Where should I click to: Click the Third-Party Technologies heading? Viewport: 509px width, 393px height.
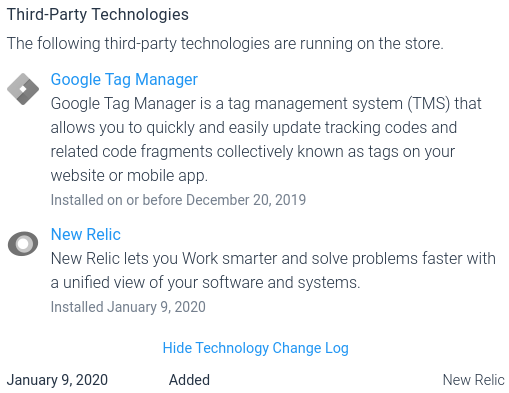pyautogui.click(x=98, y=15)
